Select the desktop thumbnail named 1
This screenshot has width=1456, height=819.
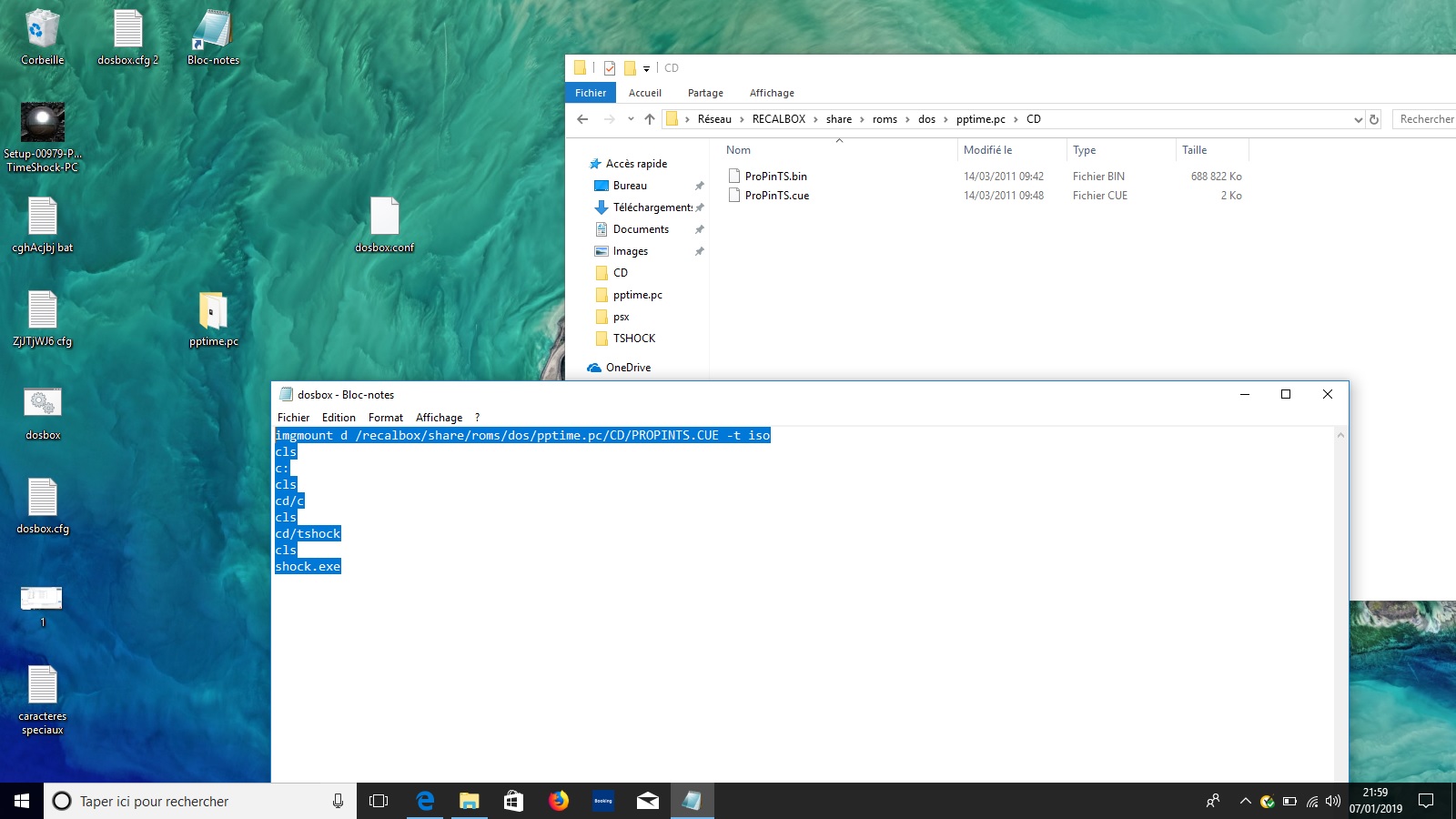tap(42, 605)
